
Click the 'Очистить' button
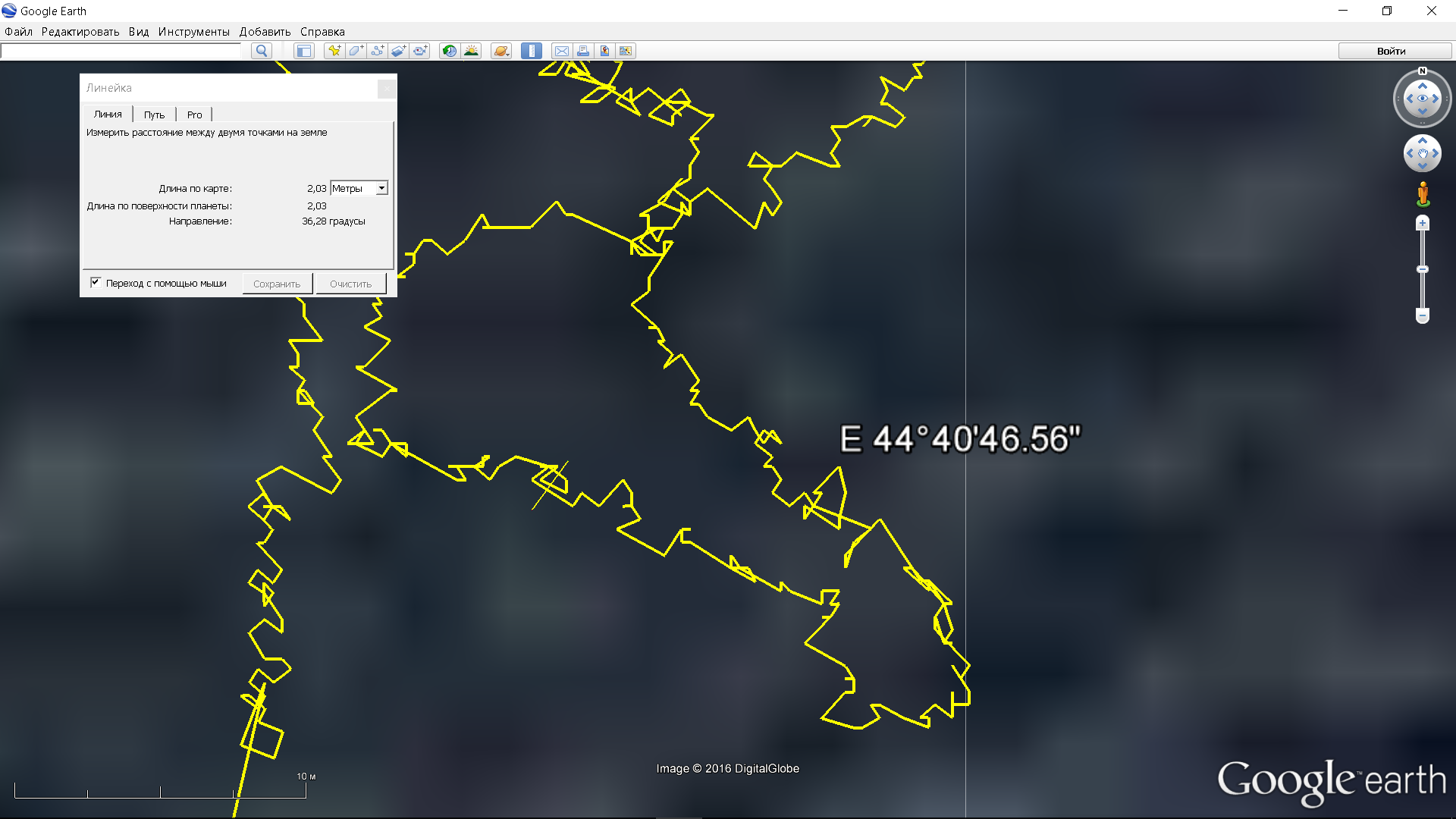coord(350,284)
